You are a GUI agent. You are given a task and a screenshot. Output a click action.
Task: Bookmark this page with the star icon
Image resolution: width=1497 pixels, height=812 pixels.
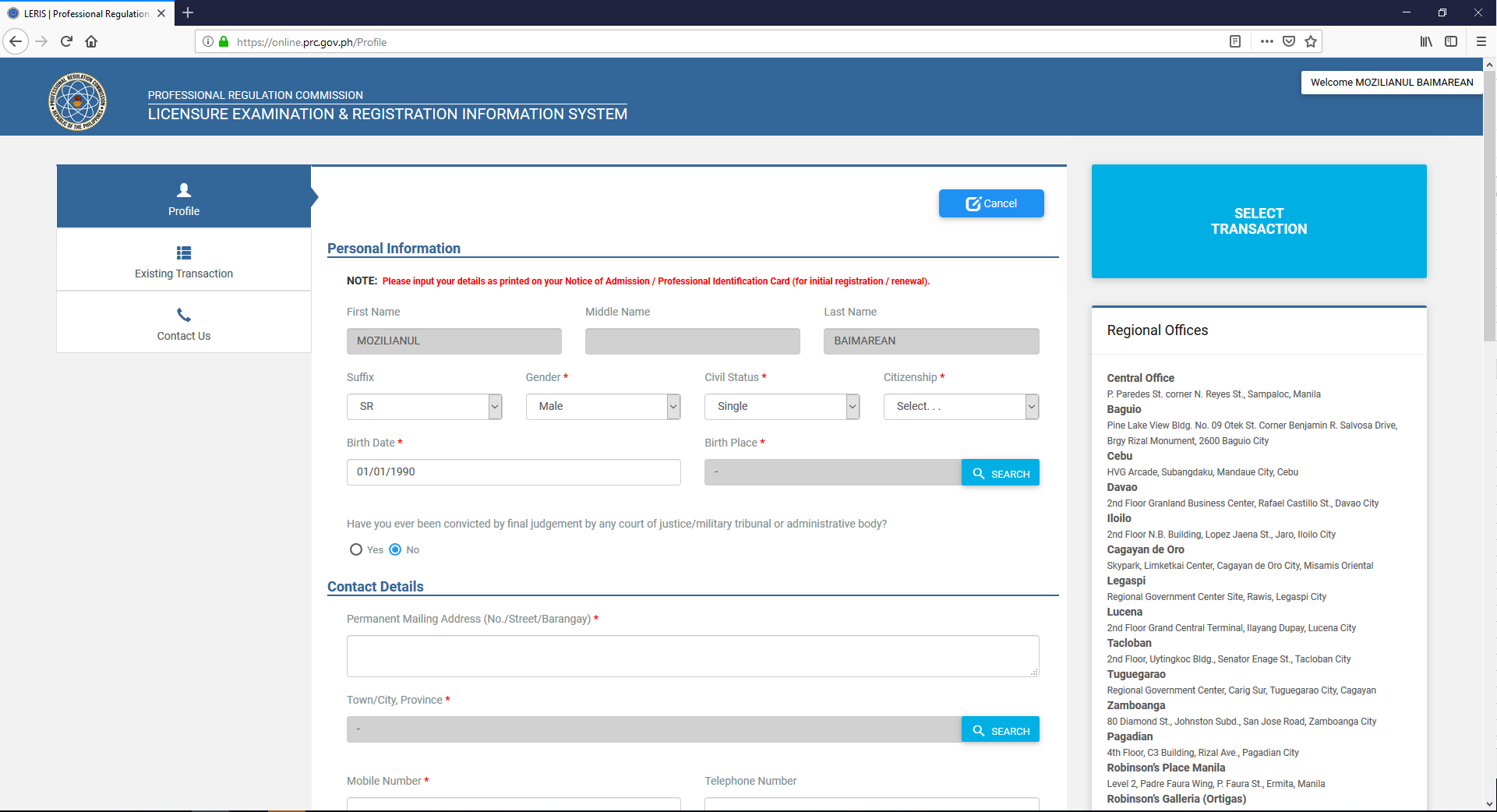pyautogui.click(x=1311, y=41)
